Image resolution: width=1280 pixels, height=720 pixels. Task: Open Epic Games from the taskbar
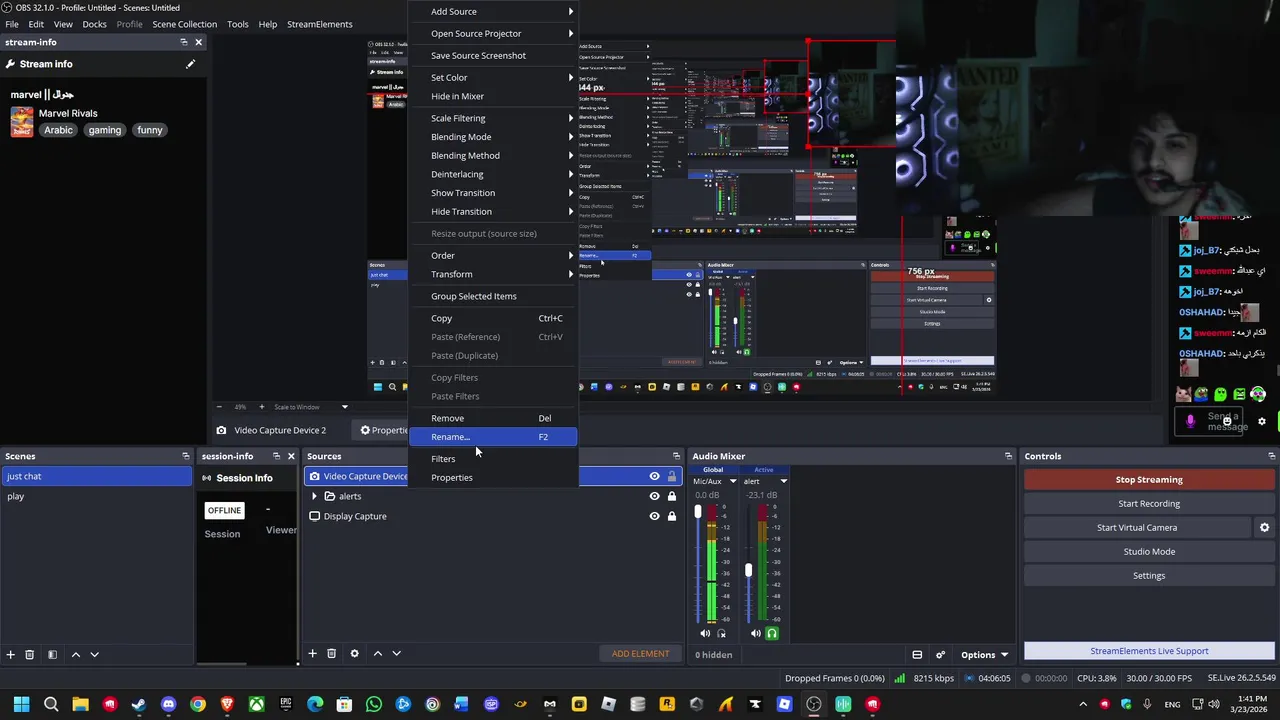286,704
